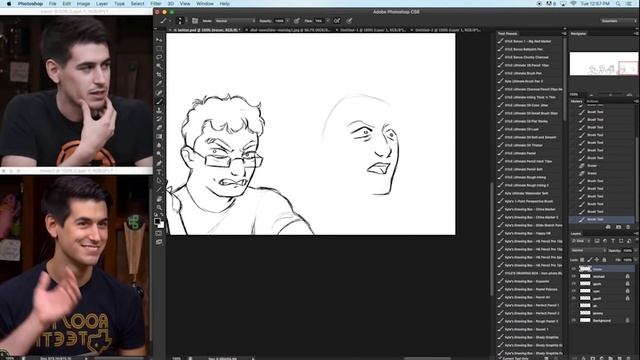The height and width of the screenshot is (360, 640).
Task: Select the Clone Stamp tool
Action: click(x=159, y=110)
